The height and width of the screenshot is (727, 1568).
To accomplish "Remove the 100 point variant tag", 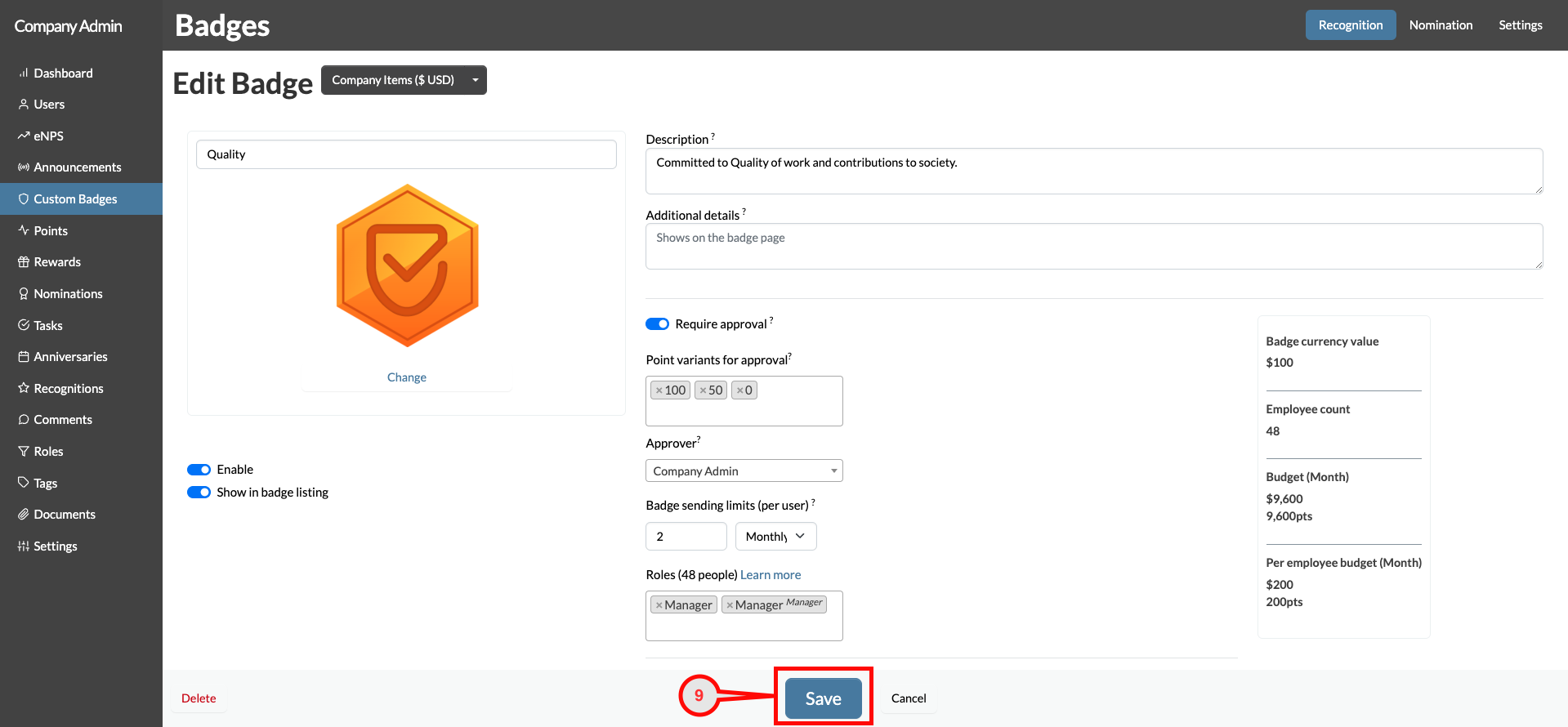I will coord(659,390).
